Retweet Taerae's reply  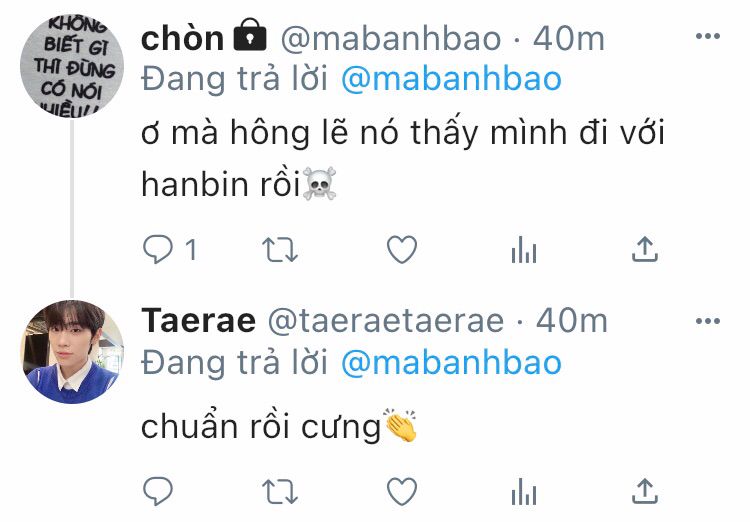coord(280,492)
